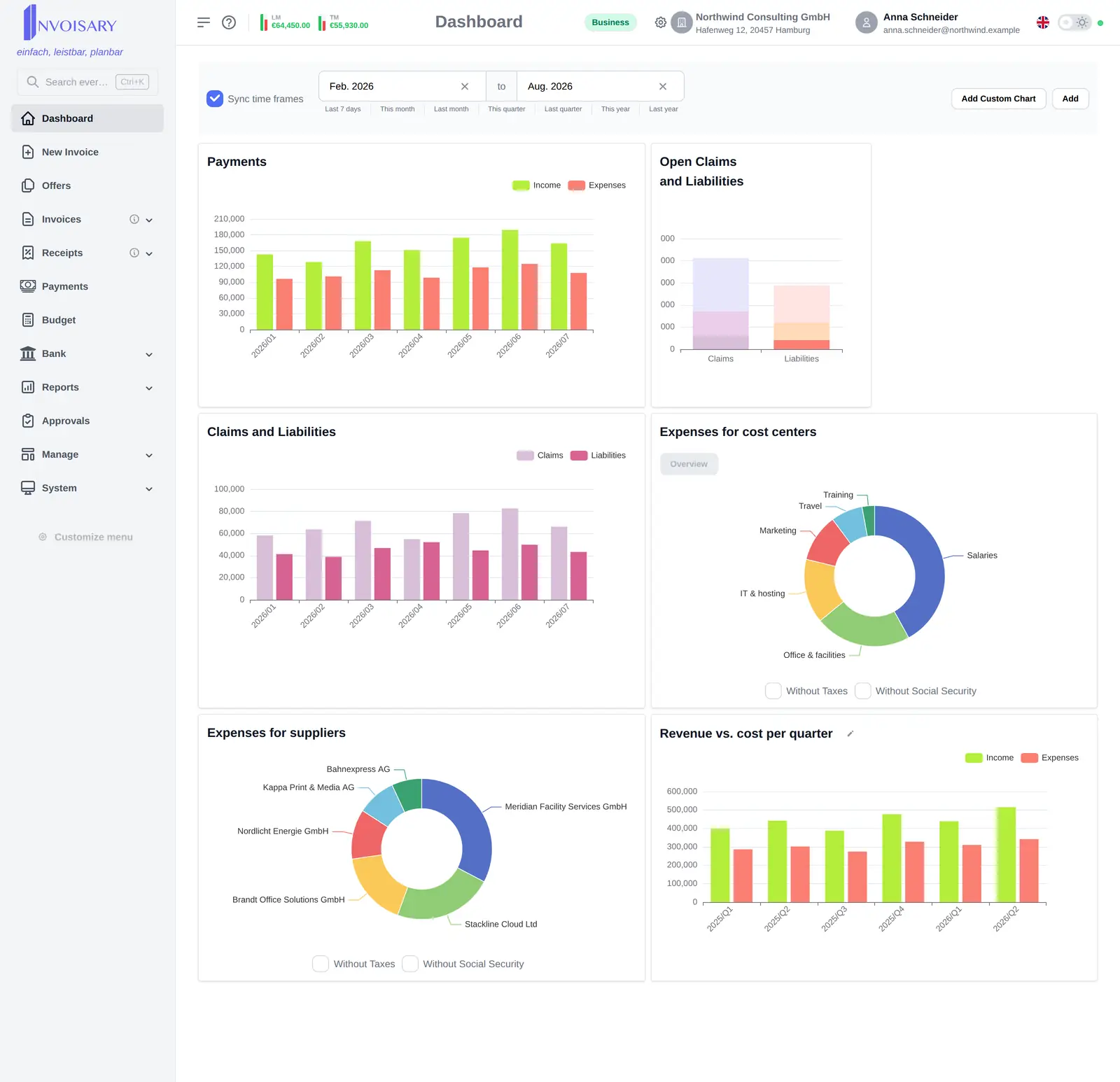Expand the Manage submenu chevron
This screenshot has width=1120, height=1082.
[149, 455]
